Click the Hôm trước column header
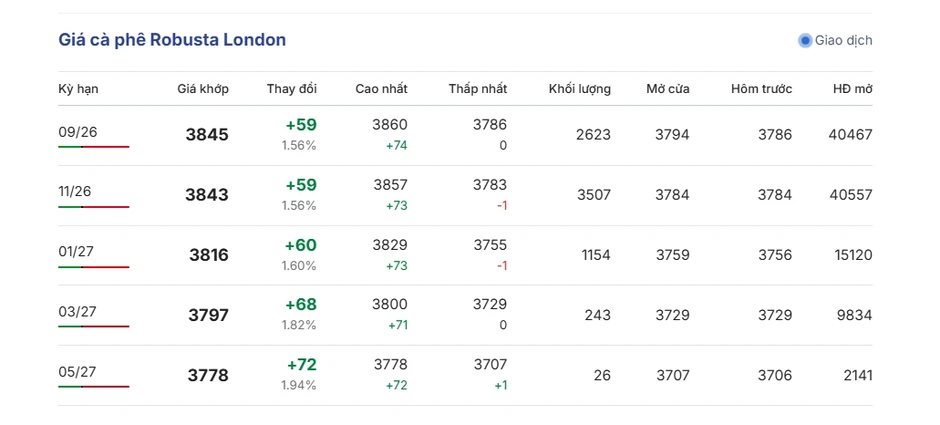Viewport: 940px width, 425px height. point(761,89)
